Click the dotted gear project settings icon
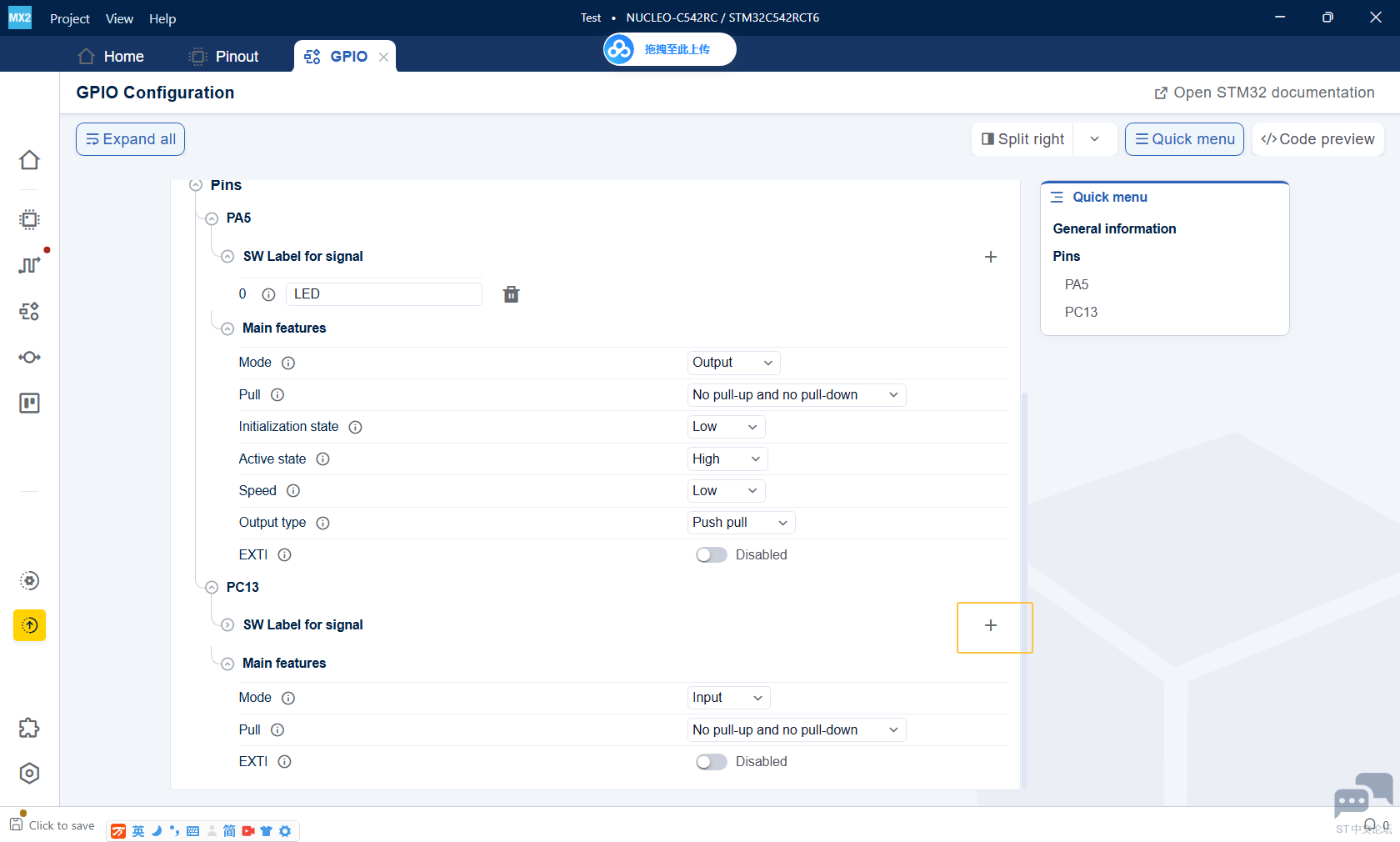The width and height of the screenshot is (1400, 842). [29, 581]
